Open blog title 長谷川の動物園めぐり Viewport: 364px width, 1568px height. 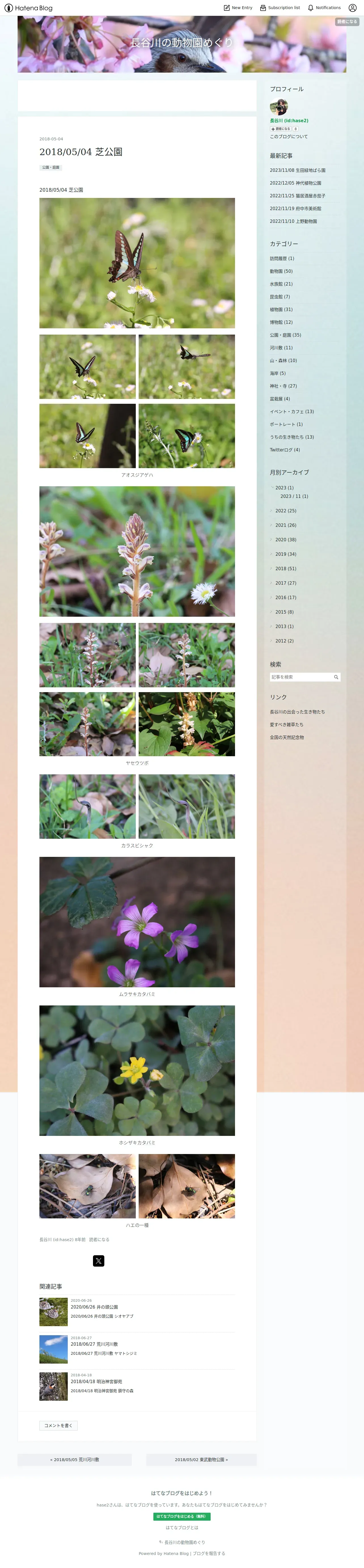[182, 43]
